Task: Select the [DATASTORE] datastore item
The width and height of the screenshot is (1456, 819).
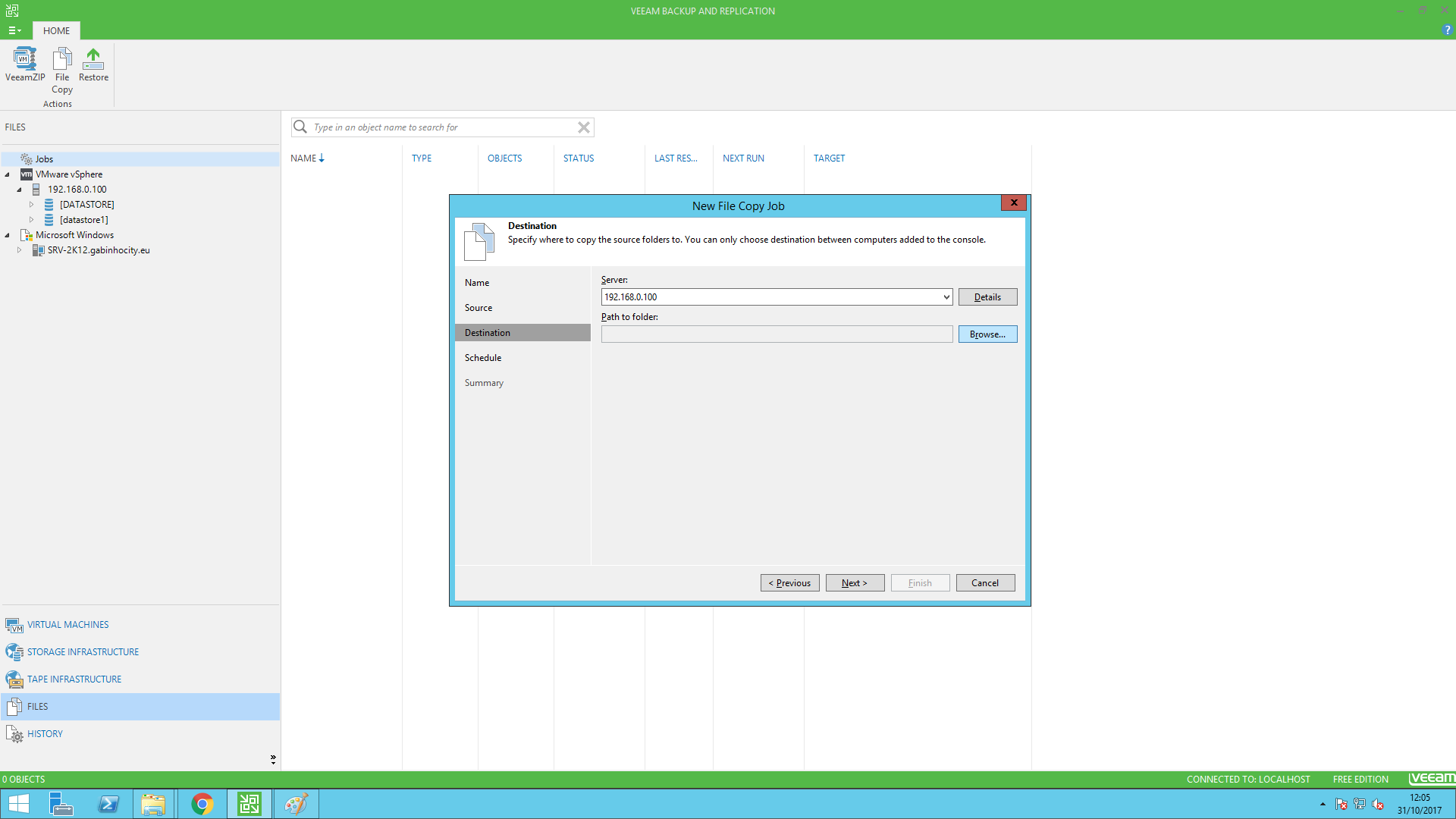Action: (x=86, y=205)
